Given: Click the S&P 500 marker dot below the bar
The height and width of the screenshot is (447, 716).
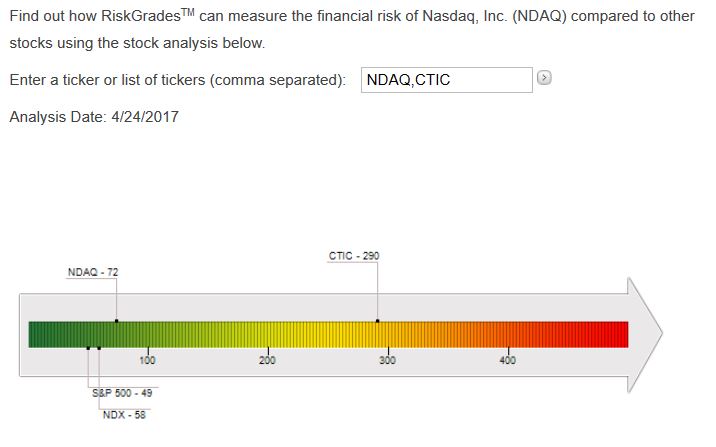Looking at the screenshot, I should [88, 348].
